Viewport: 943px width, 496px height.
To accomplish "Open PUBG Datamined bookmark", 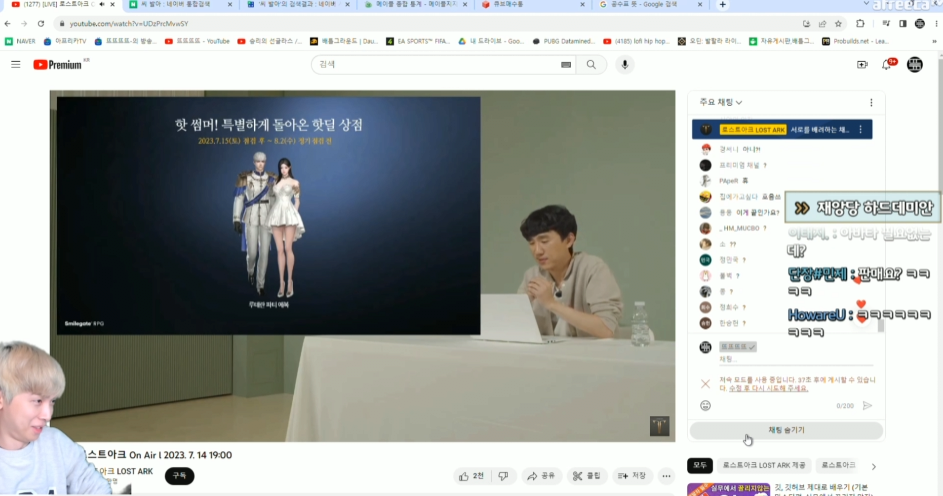I will (564, 41).
